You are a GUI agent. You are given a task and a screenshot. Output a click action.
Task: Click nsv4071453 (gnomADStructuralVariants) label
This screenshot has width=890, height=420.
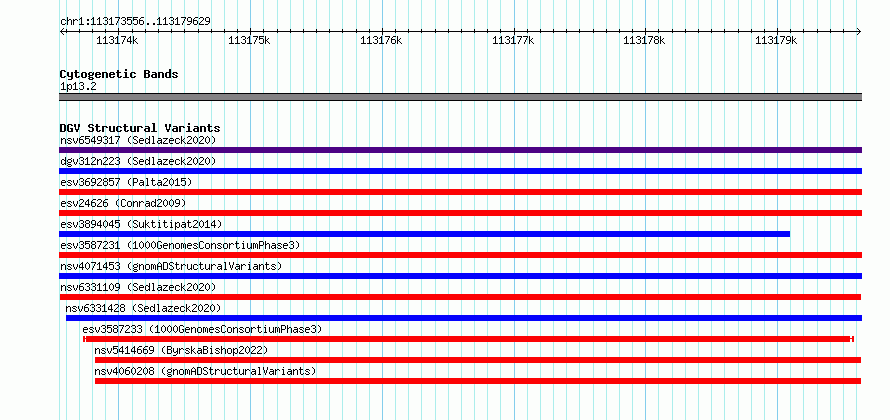click(171, 266)
